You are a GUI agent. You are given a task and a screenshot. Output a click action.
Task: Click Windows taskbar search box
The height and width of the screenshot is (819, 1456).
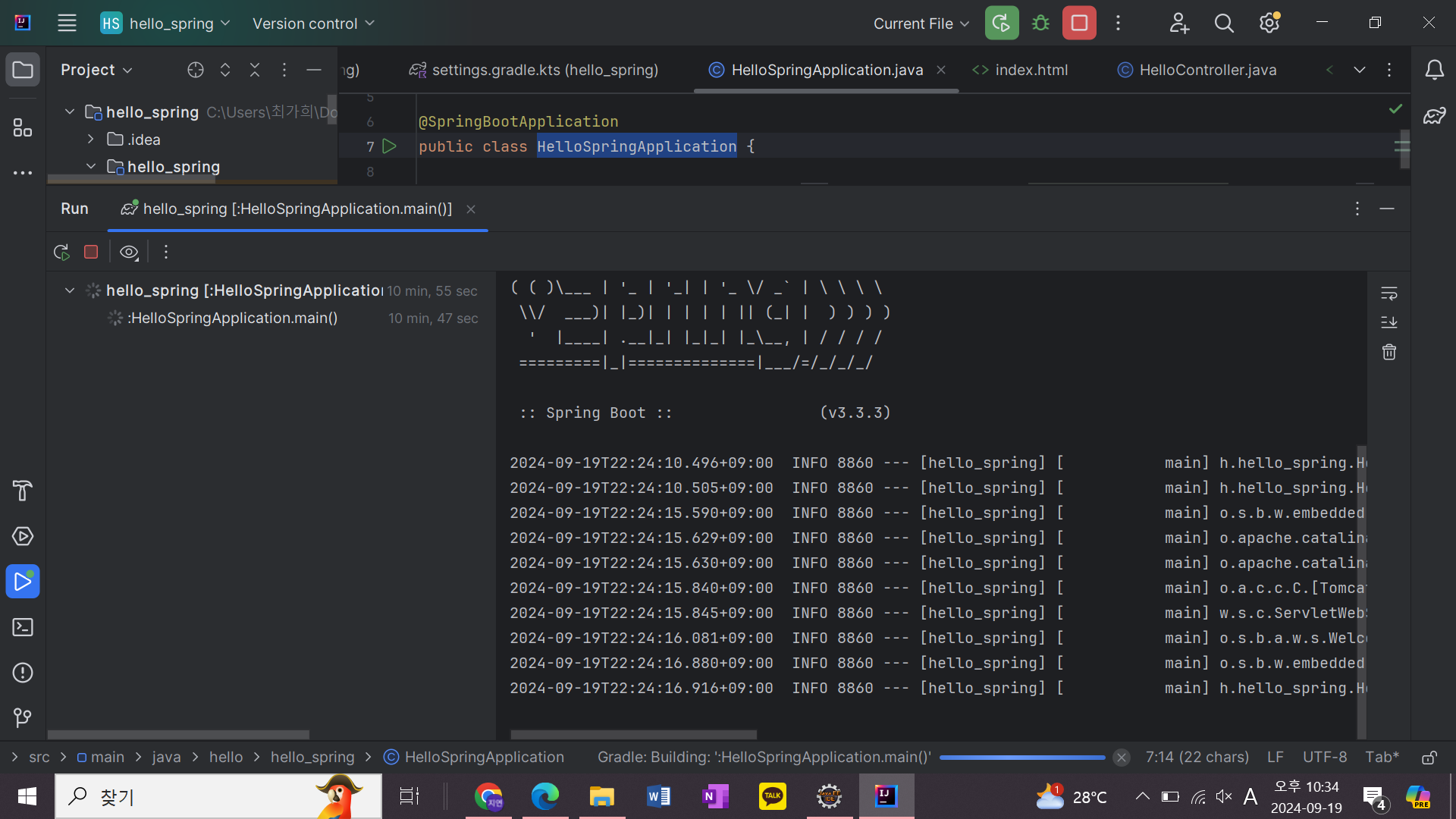click(218, 796)
